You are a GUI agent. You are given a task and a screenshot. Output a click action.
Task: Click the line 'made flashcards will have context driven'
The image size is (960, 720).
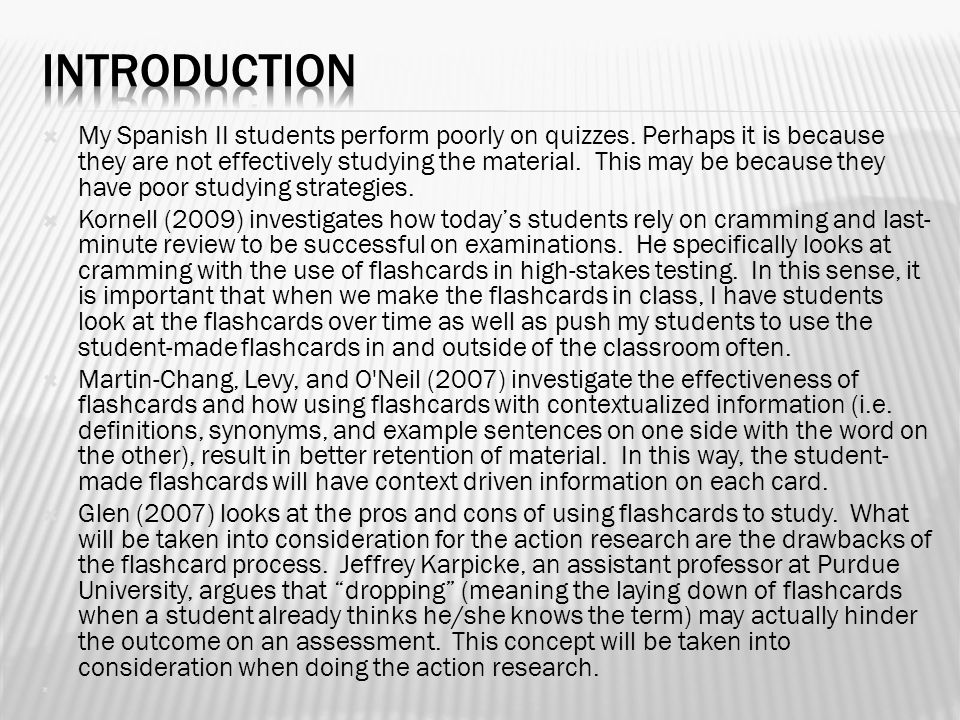[x=453, y=481]
